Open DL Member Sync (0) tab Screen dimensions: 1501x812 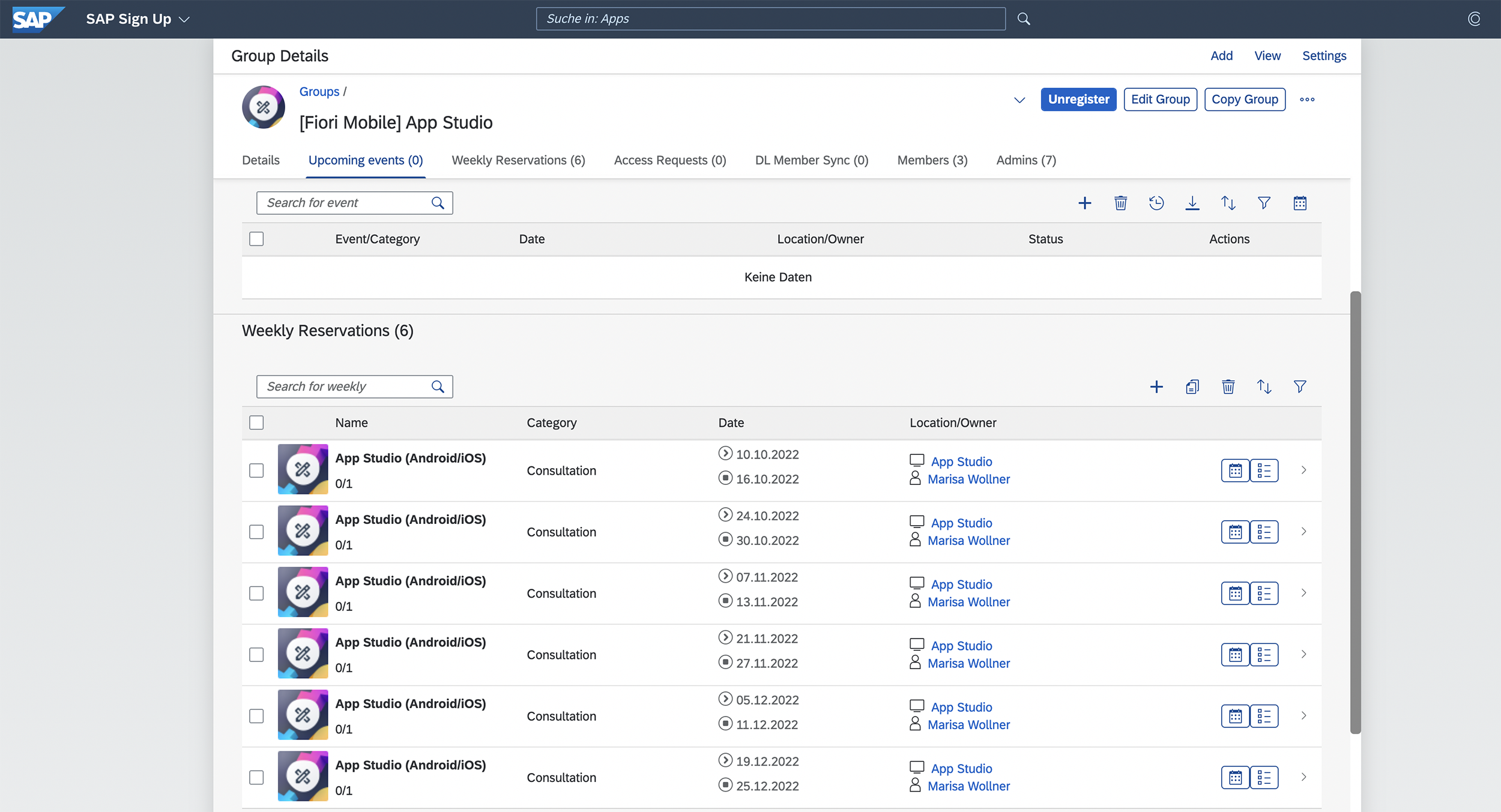[x=812, y=160]
